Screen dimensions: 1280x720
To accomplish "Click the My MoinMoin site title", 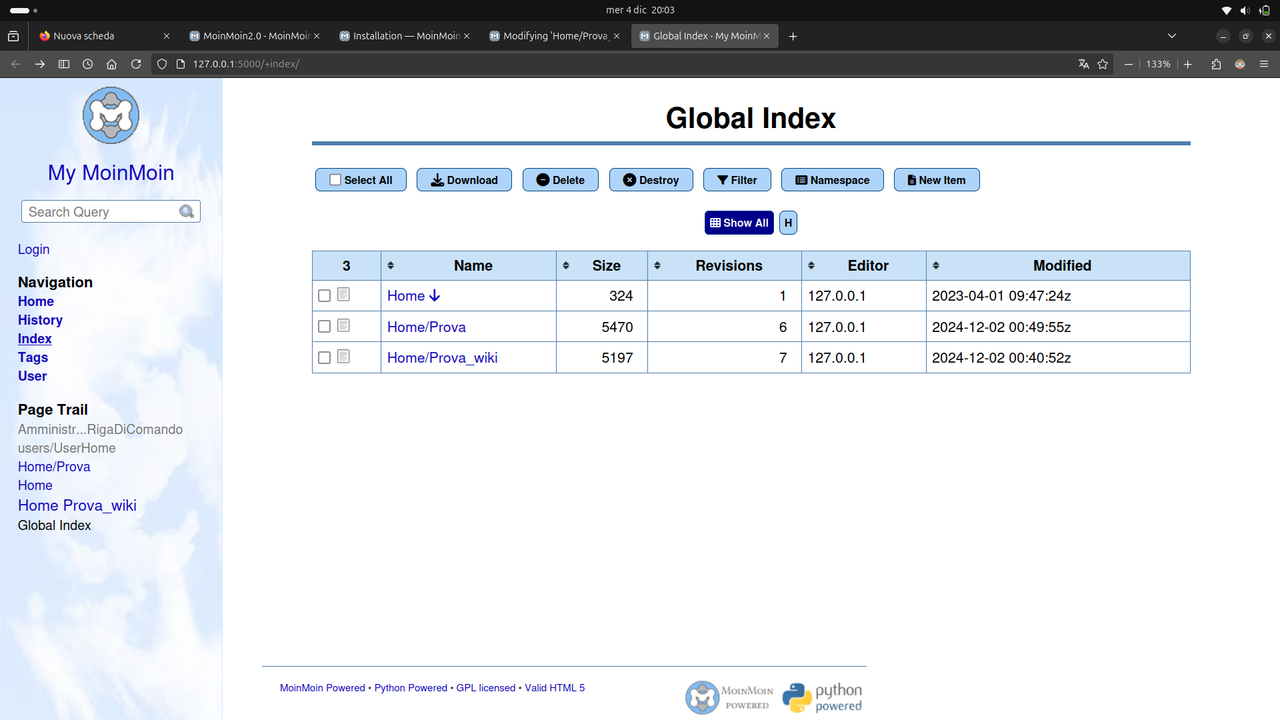I will pyautogui.click(x=111, y=173).
